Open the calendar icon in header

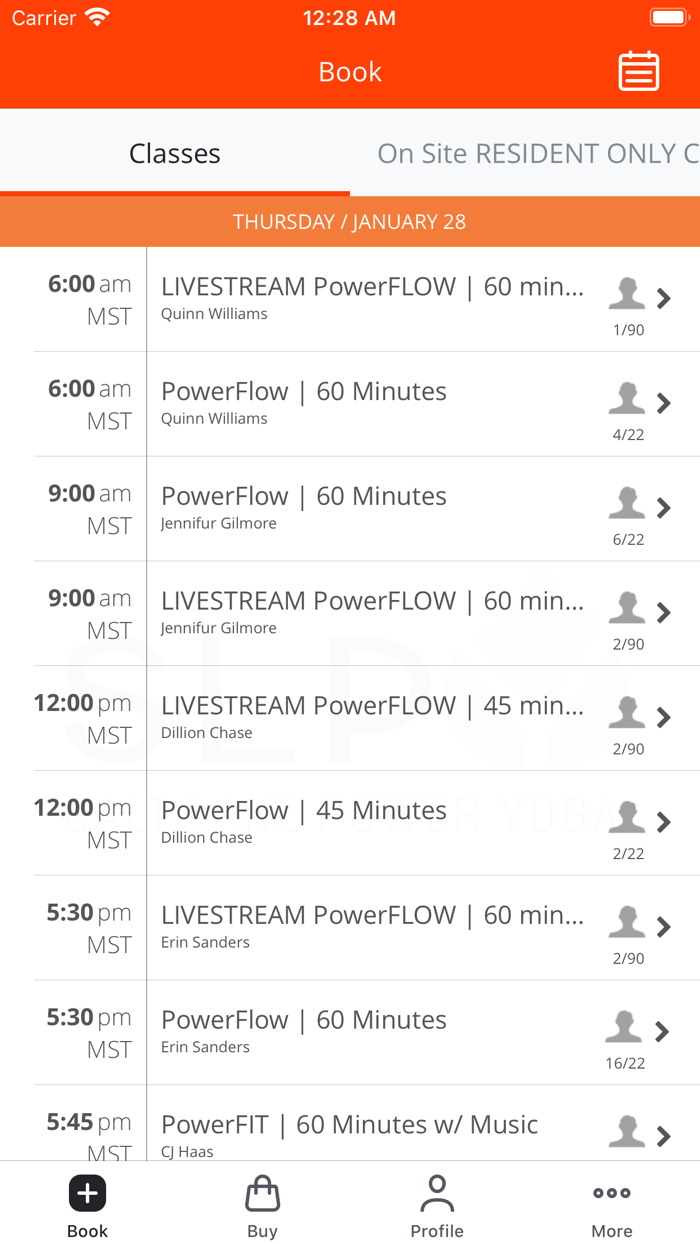638,71
